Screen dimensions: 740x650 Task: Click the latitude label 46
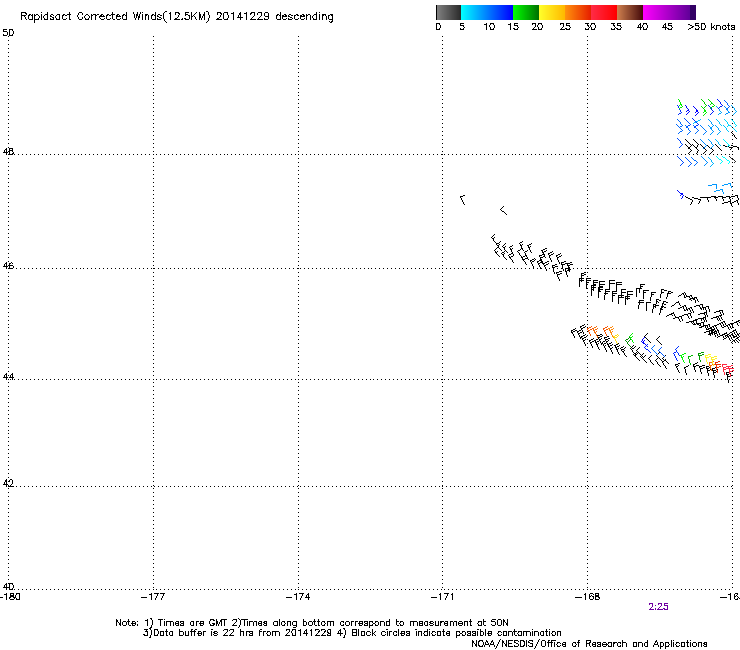(8, 266)
